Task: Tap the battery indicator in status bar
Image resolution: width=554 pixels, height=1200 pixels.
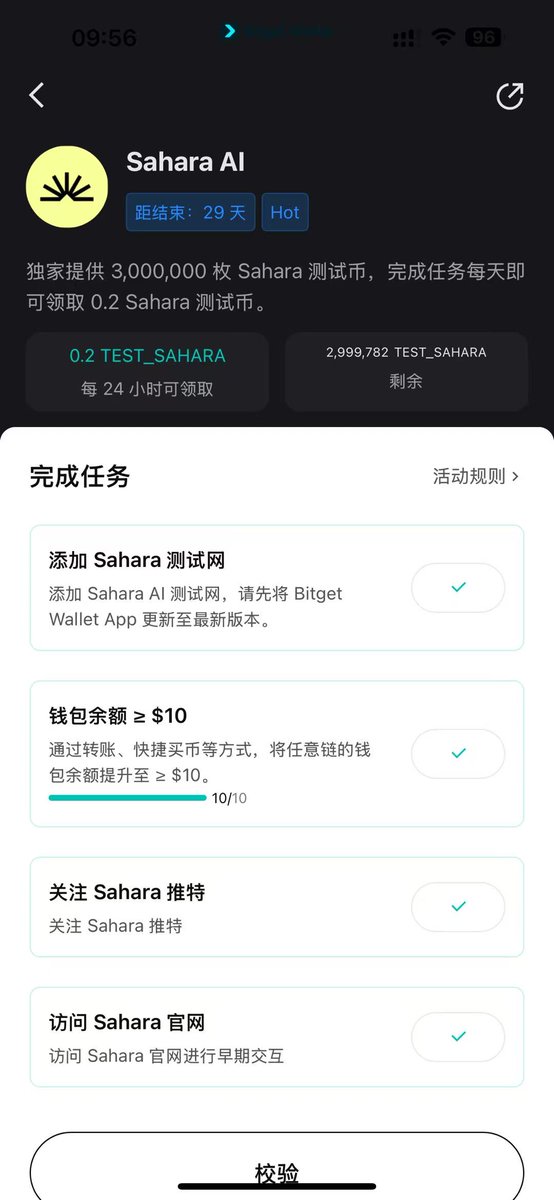Action: click(x=483, y=38)
